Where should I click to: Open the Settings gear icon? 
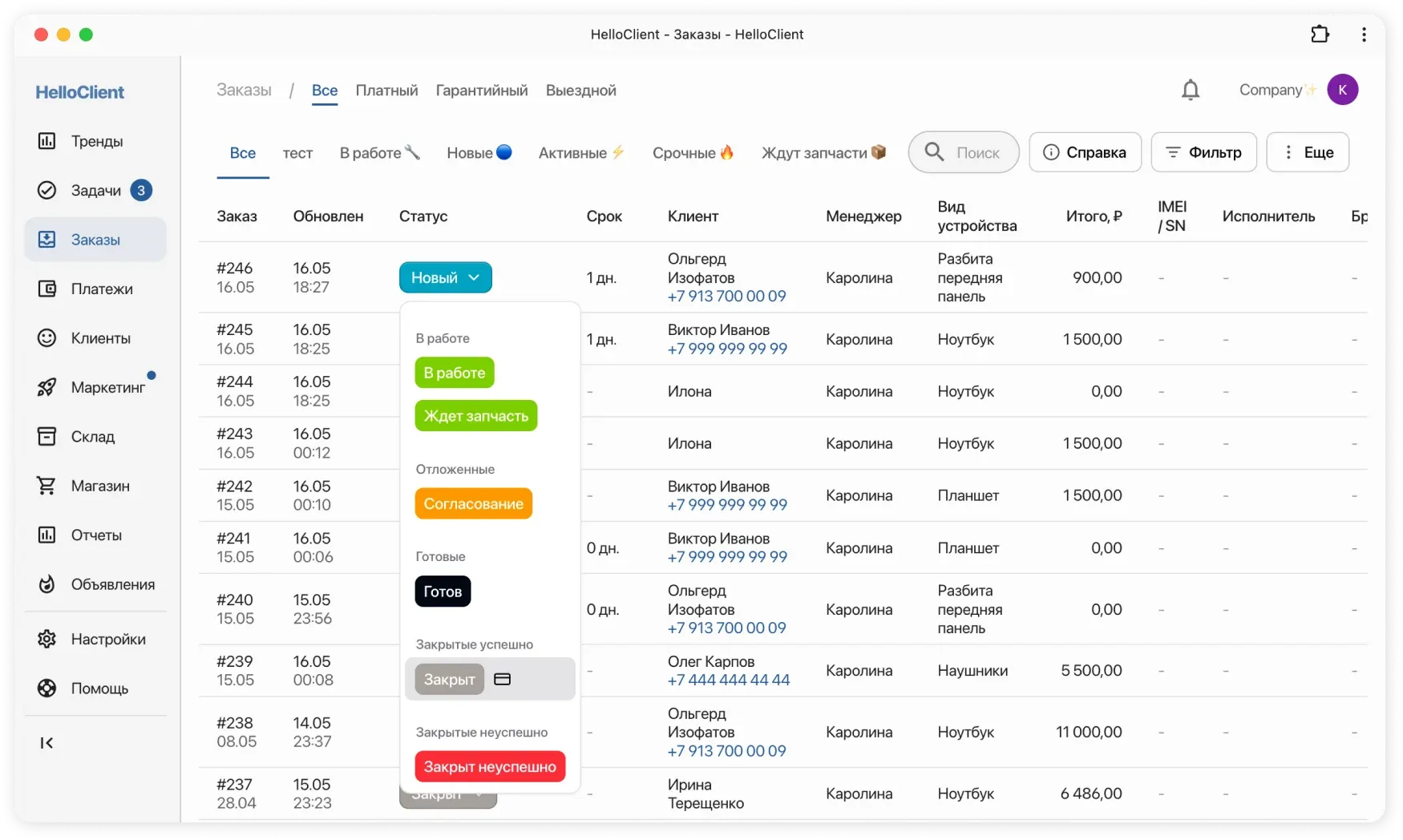click(47, 639)
